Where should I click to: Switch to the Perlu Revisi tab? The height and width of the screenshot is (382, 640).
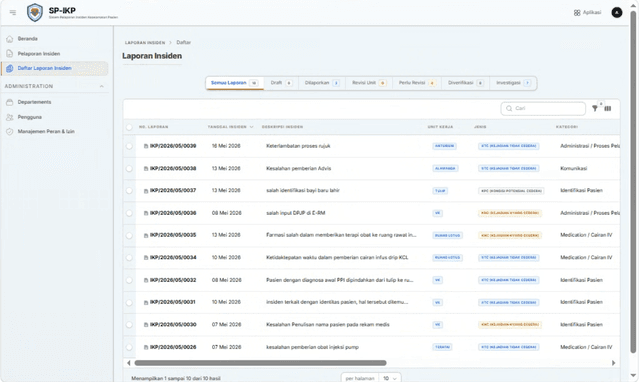(x=417, y=83)
